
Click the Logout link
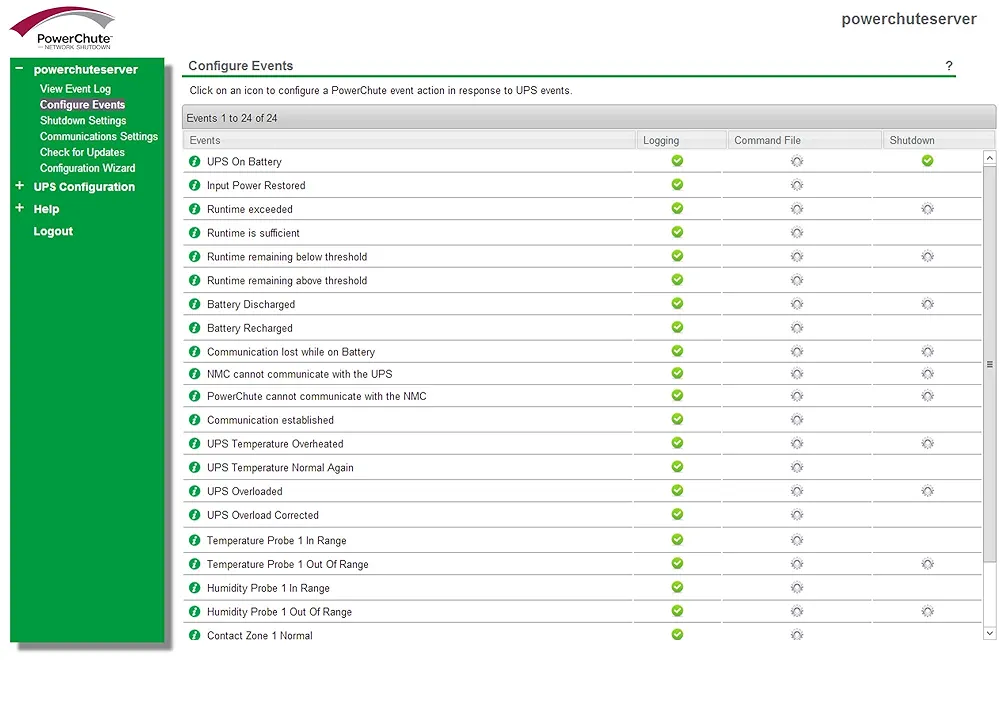click(x=53, y=231)
